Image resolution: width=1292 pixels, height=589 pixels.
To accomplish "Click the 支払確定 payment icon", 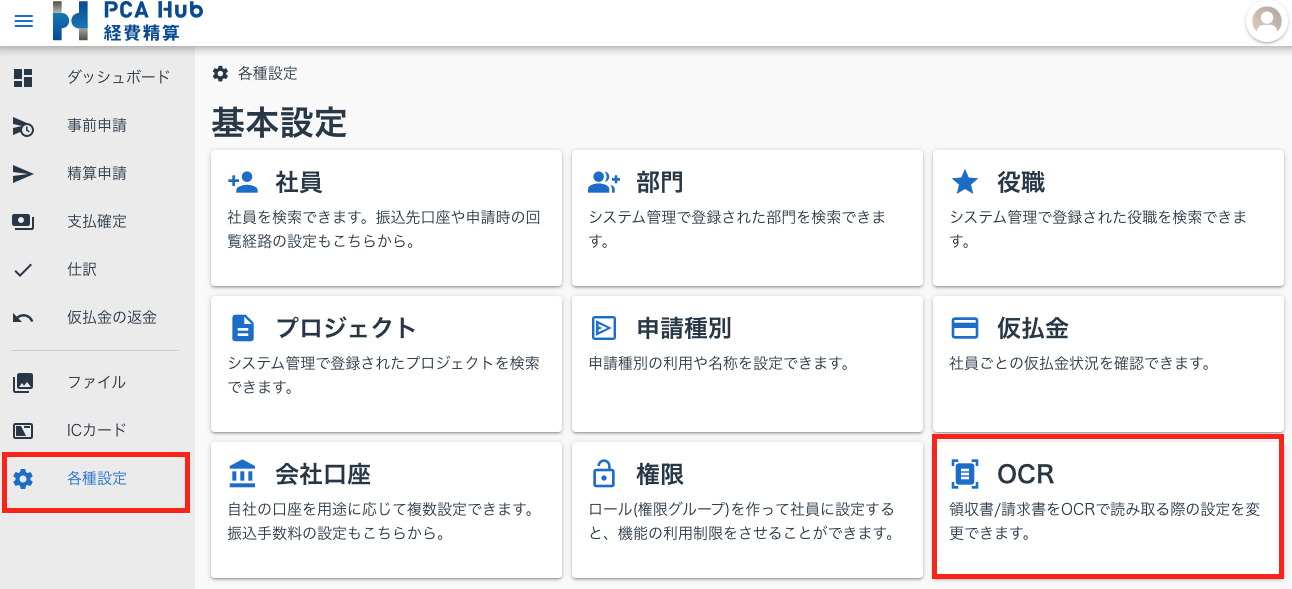I will click(x=23, y=222).
